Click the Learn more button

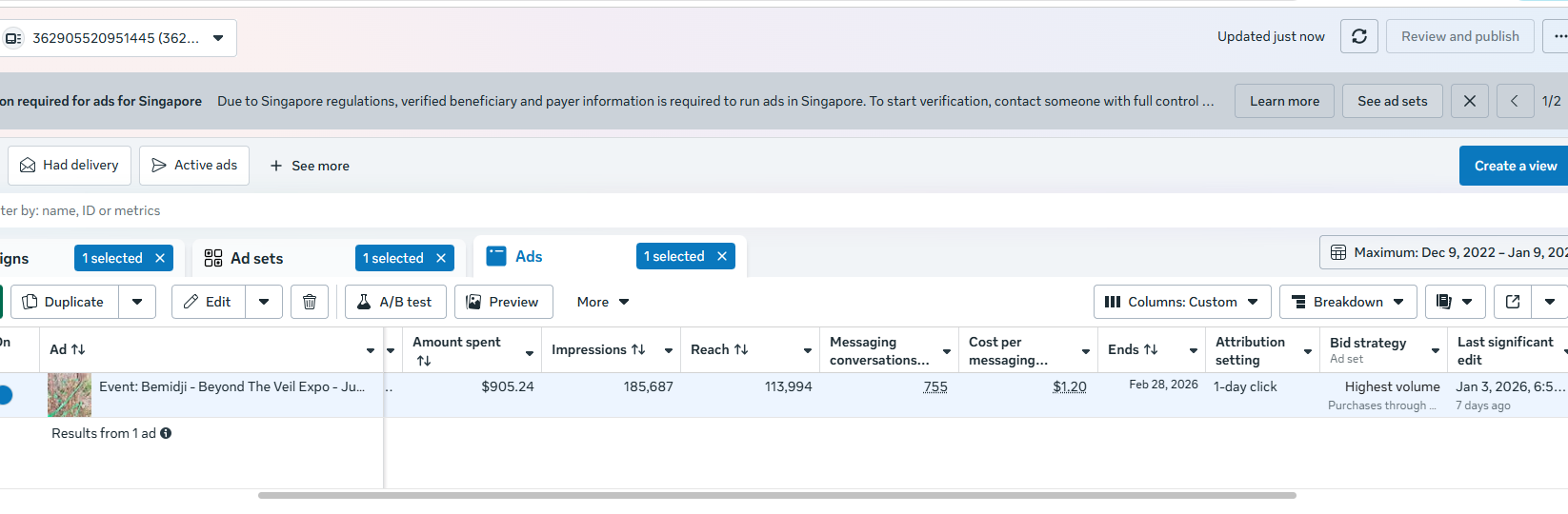[1284, 101]
